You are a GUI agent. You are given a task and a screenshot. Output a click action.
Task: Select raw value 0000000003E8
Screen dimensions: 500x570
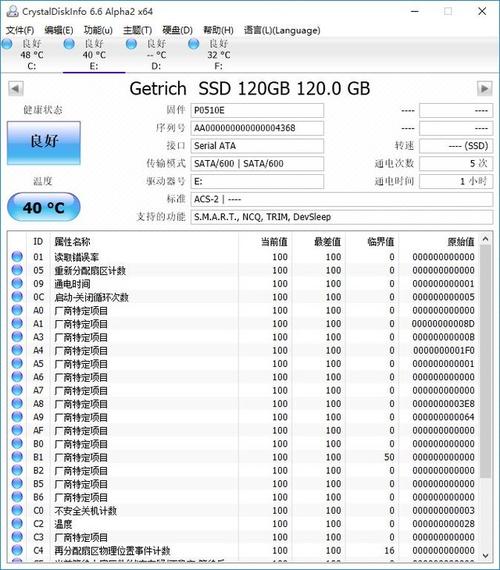pos(443,404)
